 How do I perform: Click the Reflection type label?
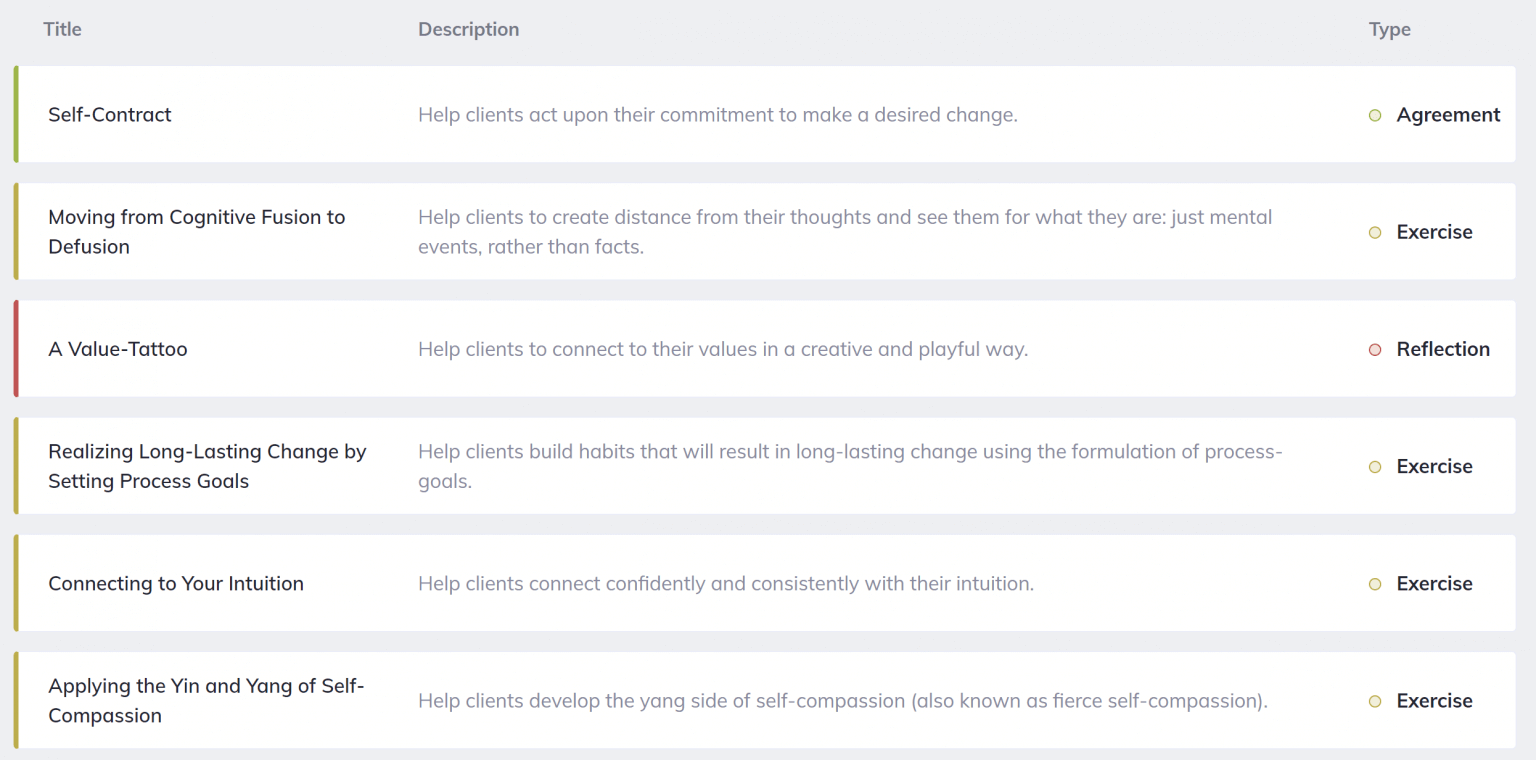tap(1443, 349)
